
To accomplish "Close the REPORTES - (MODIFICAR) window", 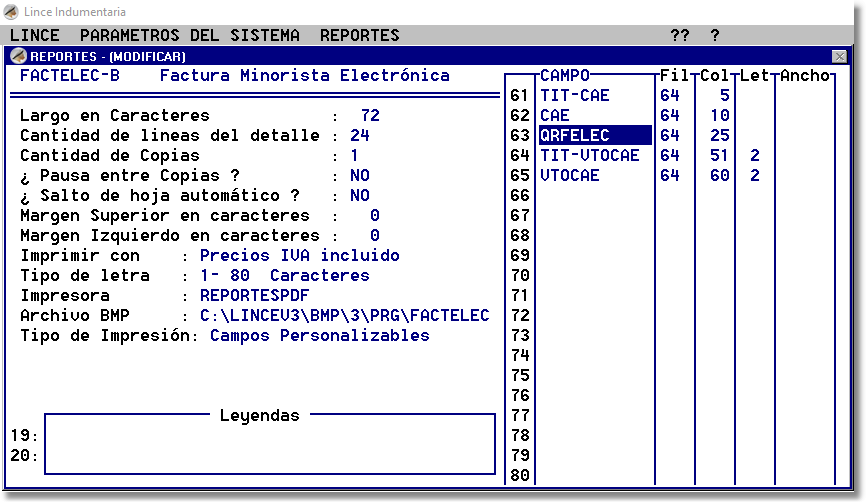I will (839, 56).
